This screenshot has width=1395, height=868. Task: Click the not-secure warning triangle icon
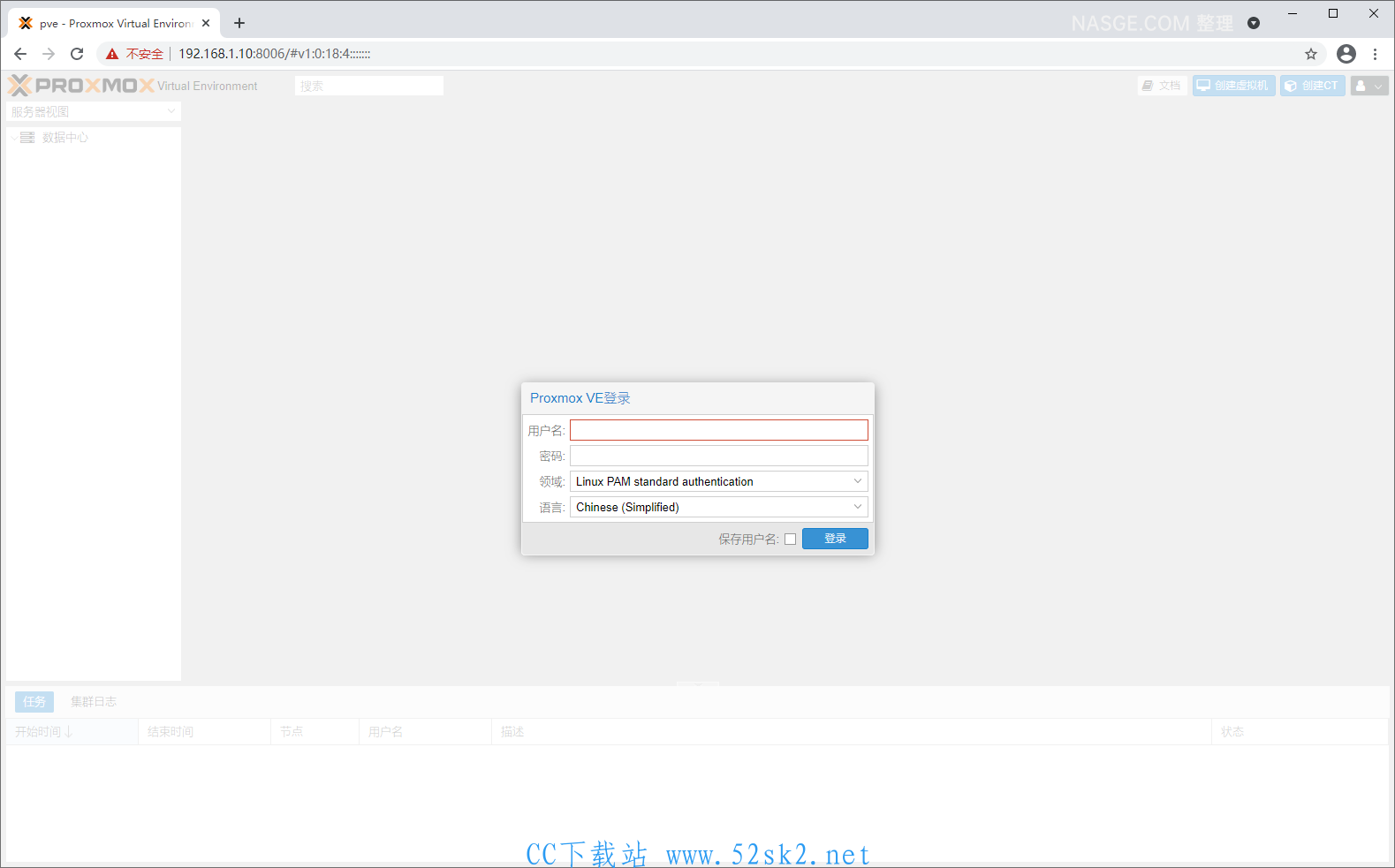[x=112, y=54]
